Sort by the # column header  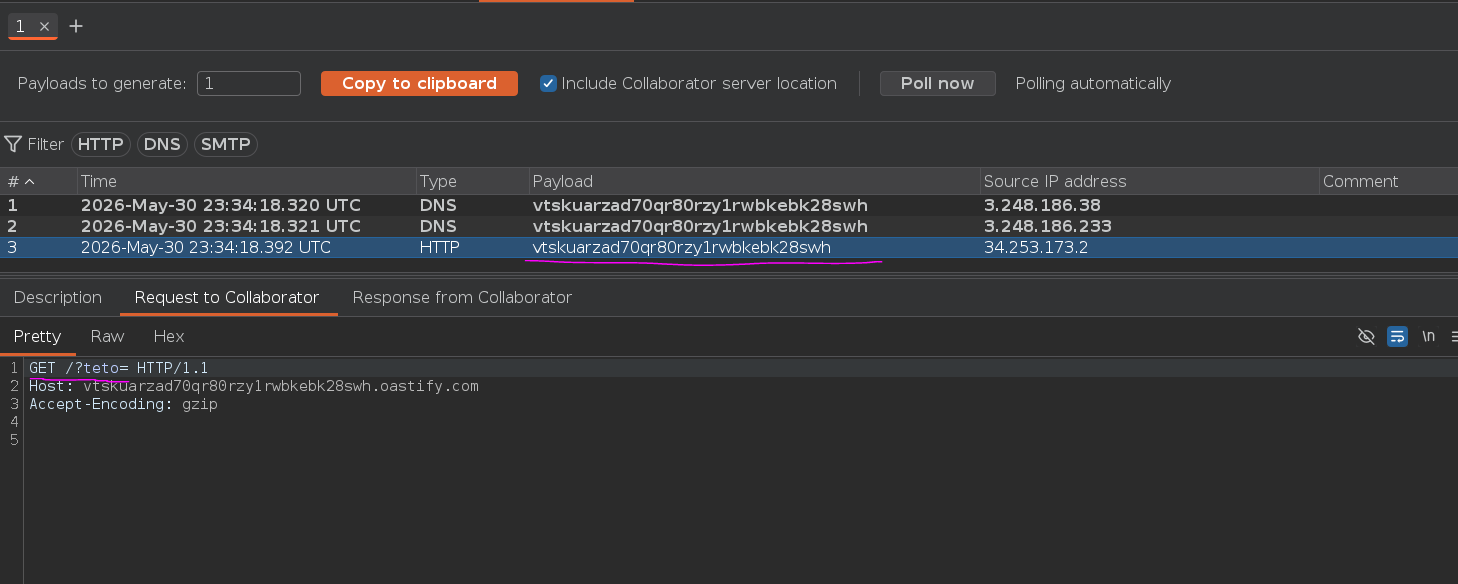[x=38, y=181]
